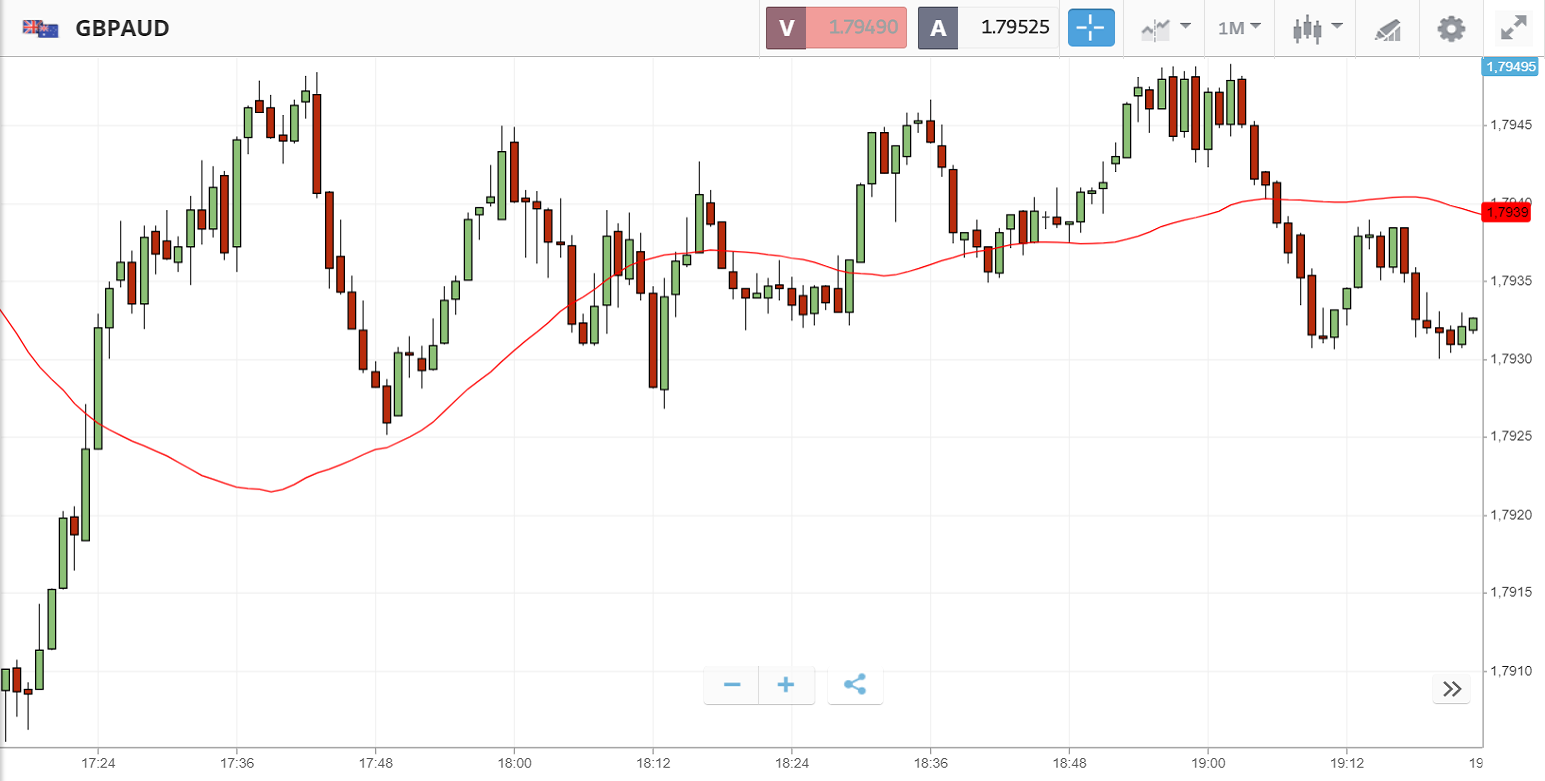Click the buy A price button 1.79525
This screenshot has height=781, width=1545.
tap(988, 28)
